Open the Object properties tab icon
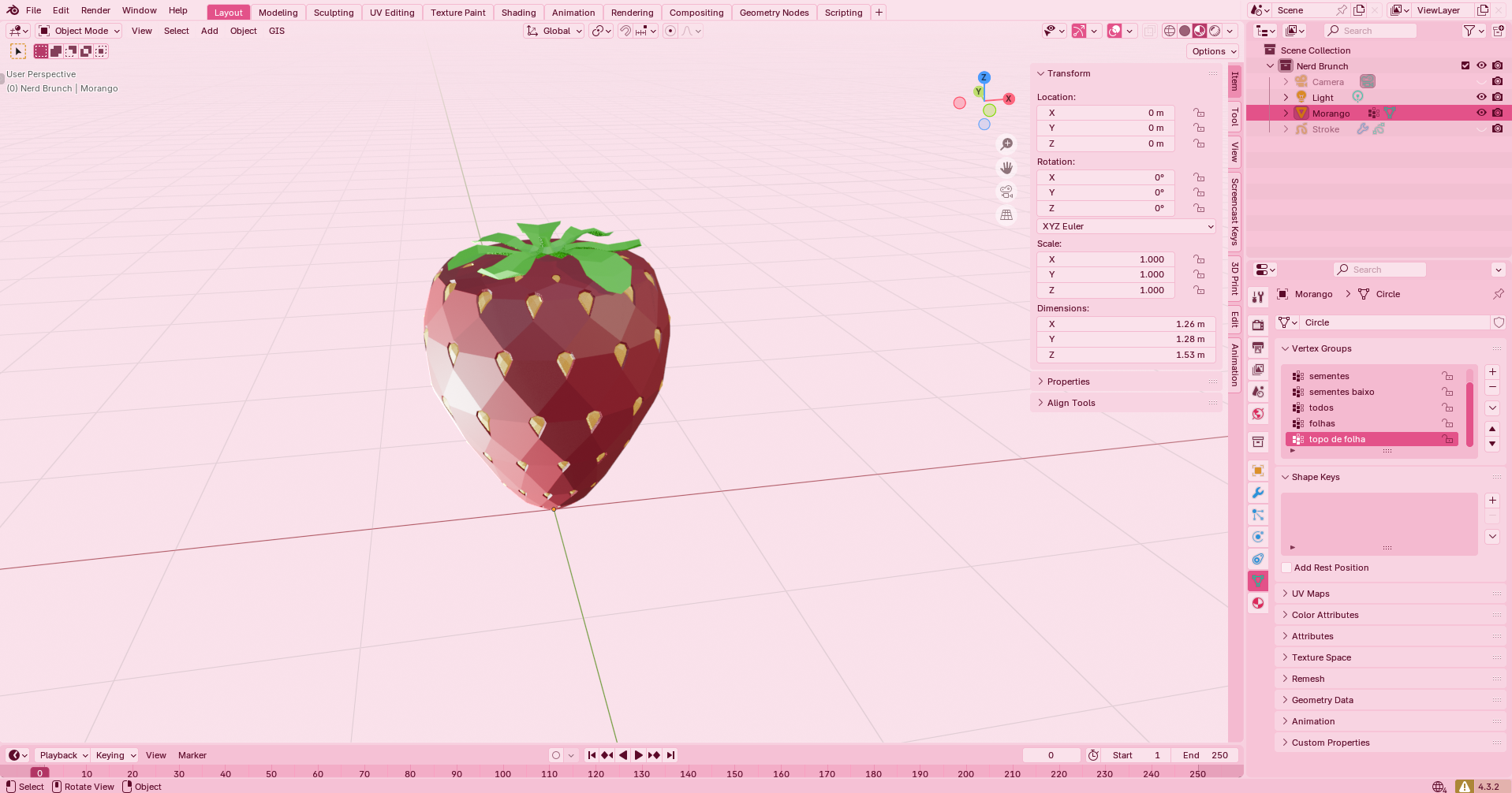 tap(1258, 471)
